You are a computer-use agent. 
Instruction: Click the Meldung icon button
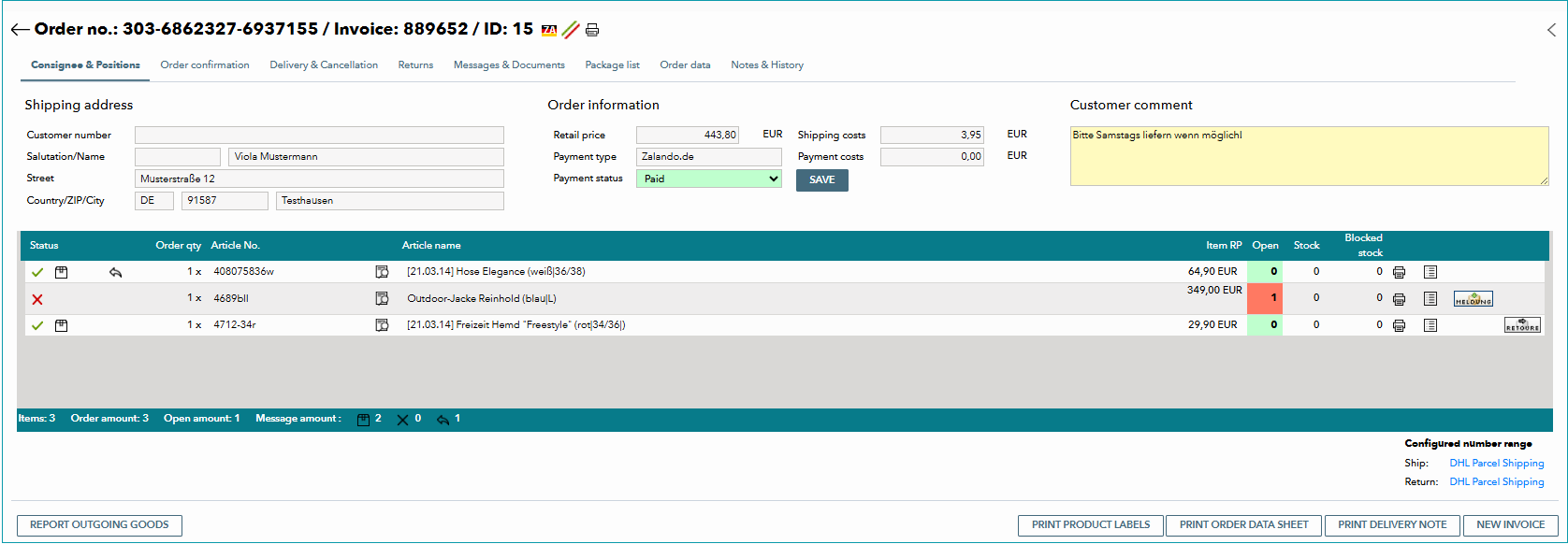coord(1473,299)
